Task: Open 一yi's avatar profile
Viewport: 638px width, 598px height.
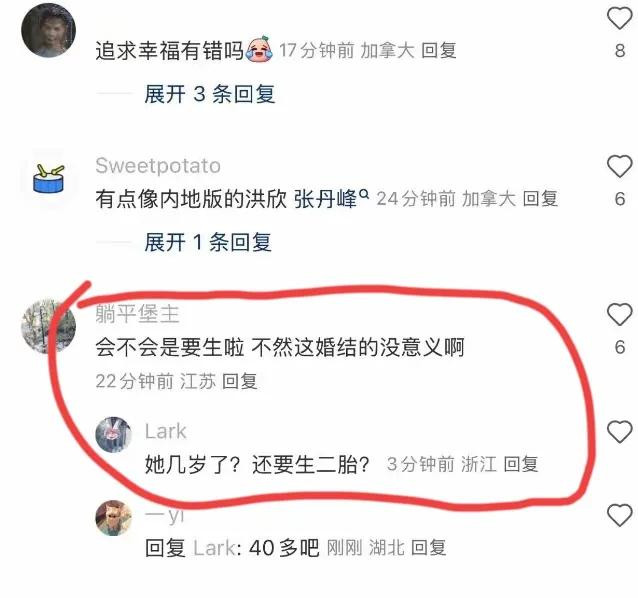Action: (114, 518)
